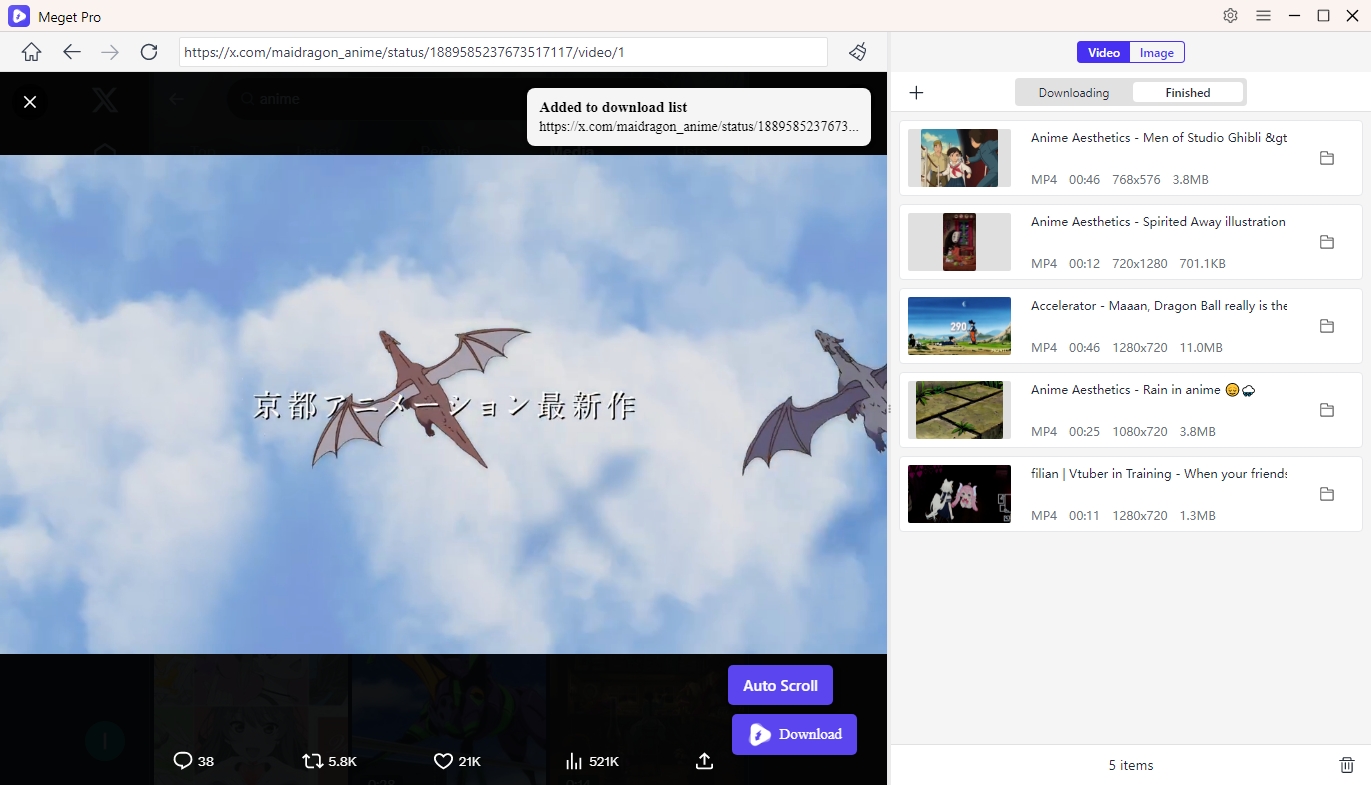Screen dimensions: 1371x785
Task: Add a new download with plus icon
Action: (916, 93)
